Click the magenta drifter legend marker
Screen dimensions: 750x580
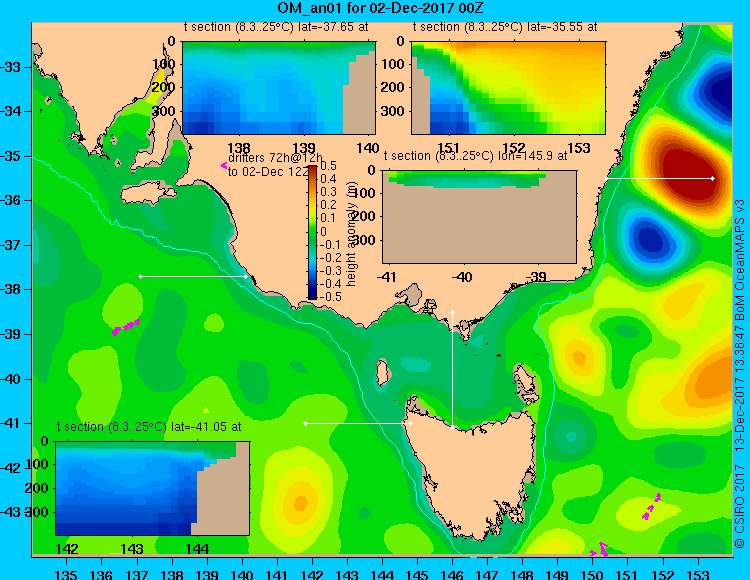(x=223, y=165)
